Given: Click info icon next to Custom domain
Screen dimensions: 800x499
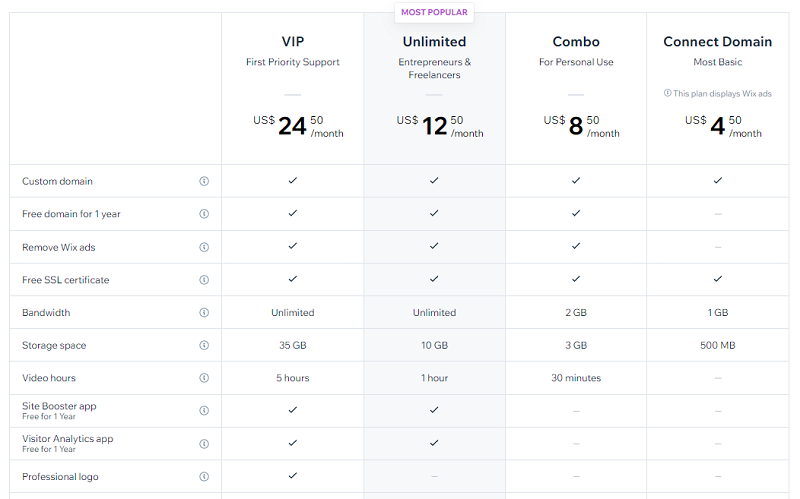Looking at the screenshot, I should pyautogui.click(x=204, y=181).
